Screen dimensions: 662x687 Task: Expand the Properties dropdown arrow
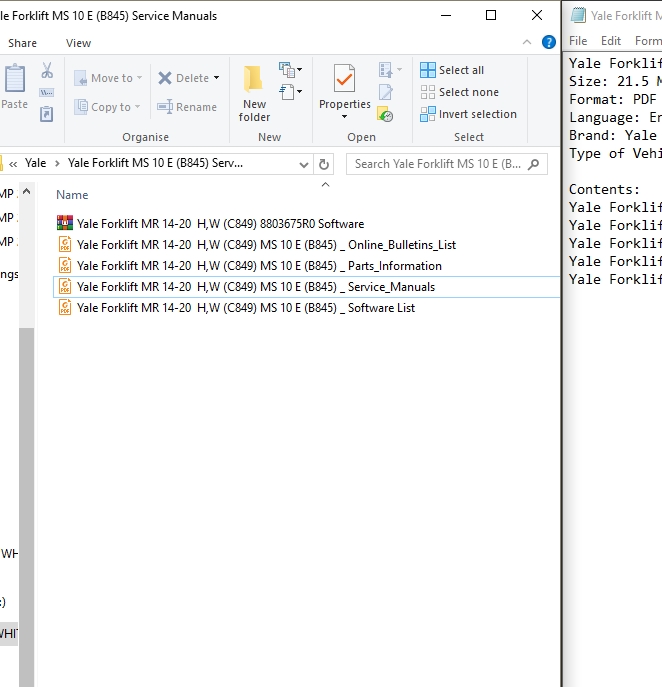coord(344,116)
